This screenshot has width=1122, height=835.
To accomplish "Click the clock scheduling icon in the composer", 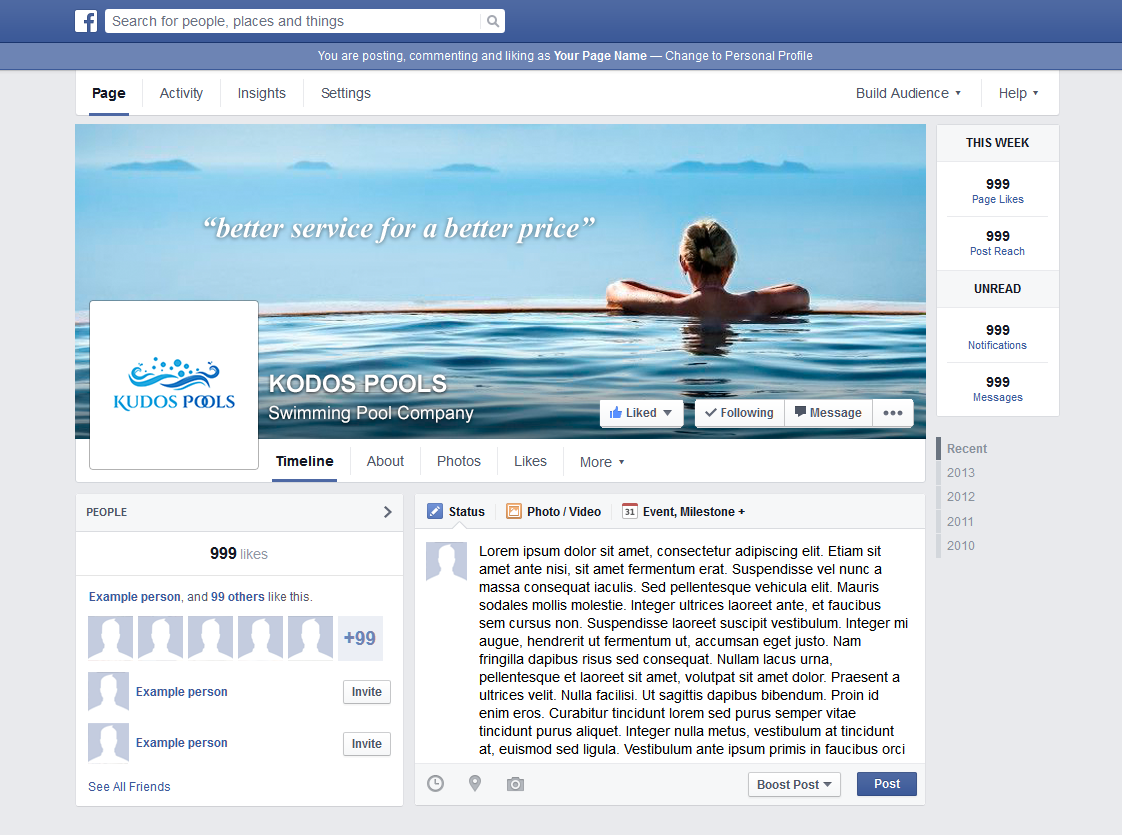I will (x=435, y=784).
